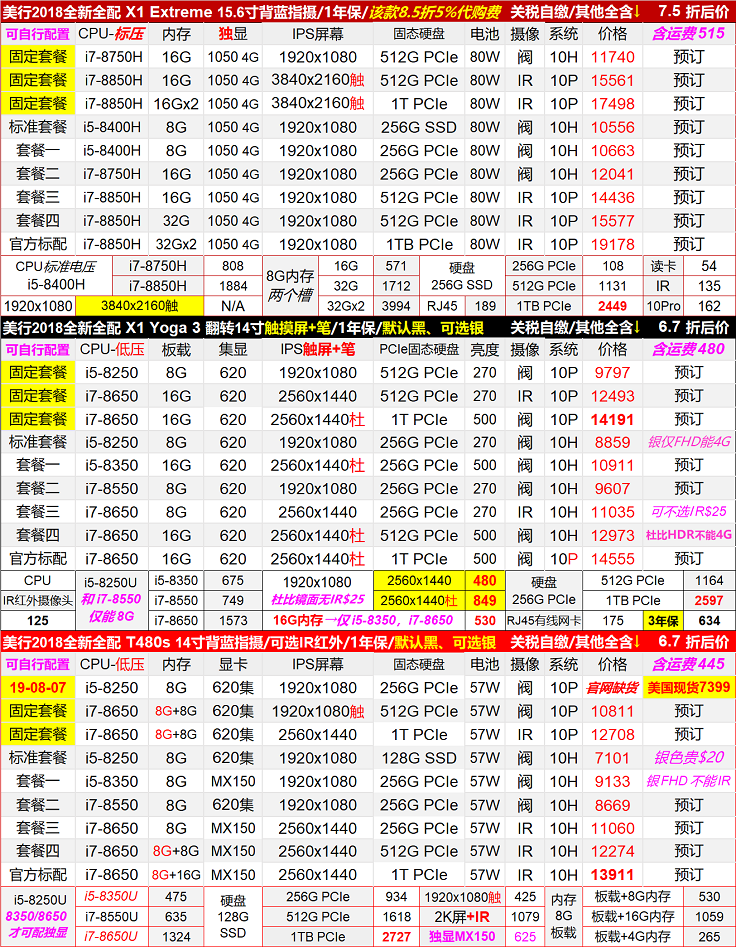Click the 杜比HDR不能4G note
The width and height of the screenshot is (736, 947).
pos(688,536)
